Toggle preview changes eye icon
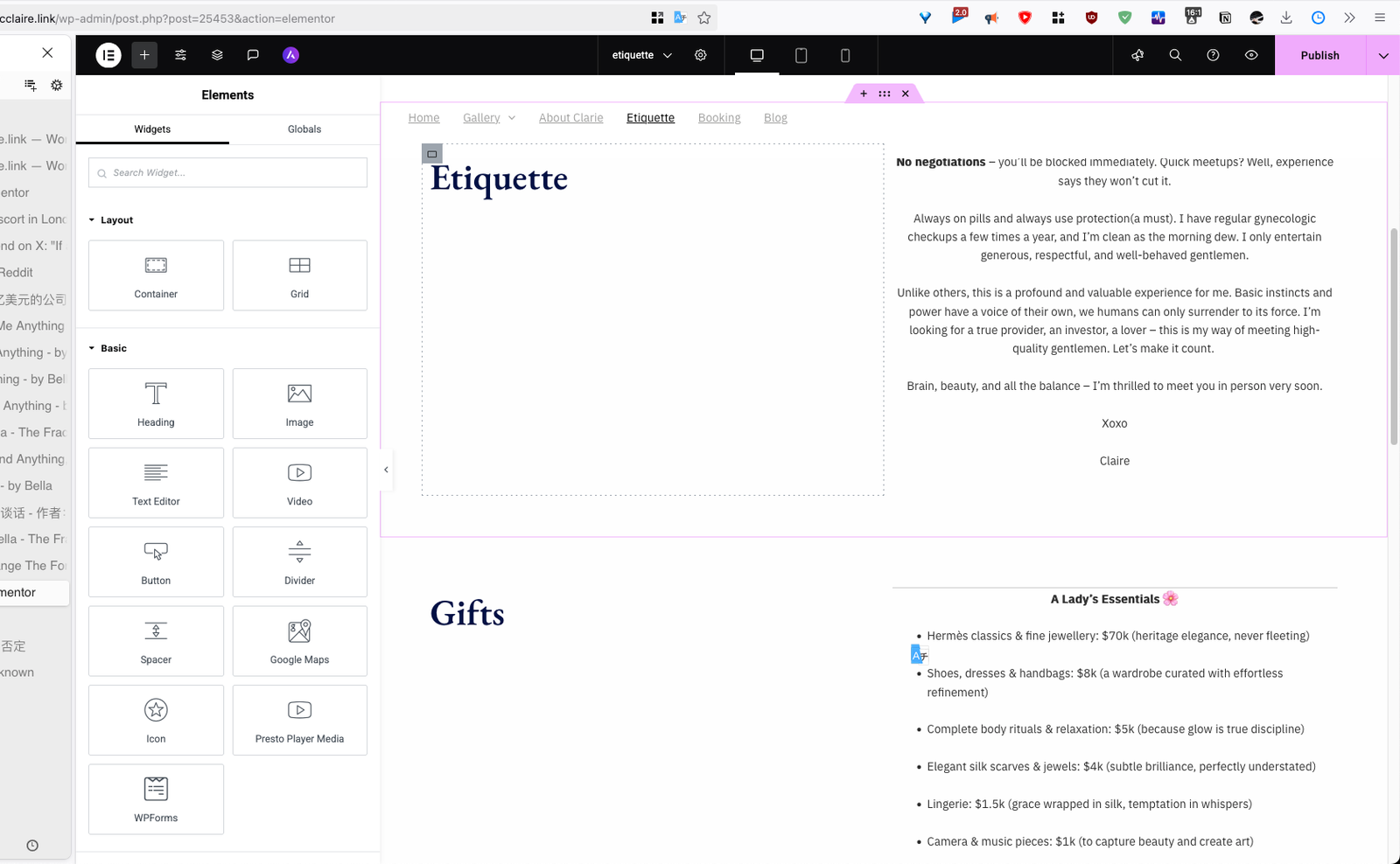This screenshot has width=1400, height=864. pyautogui.click(x=1251, y=55)
